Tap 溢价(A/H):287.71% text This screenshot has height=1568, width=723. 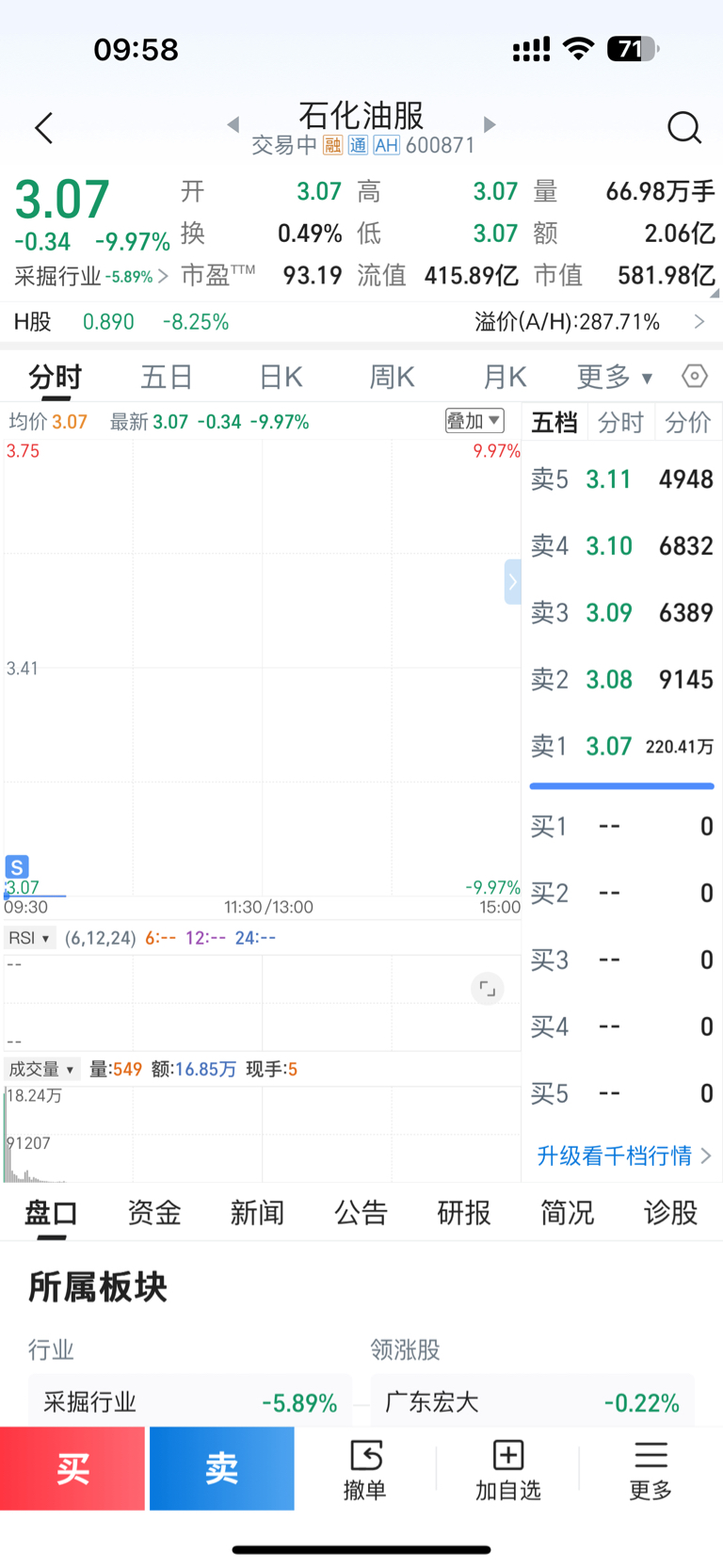click(x=567, y=322)
